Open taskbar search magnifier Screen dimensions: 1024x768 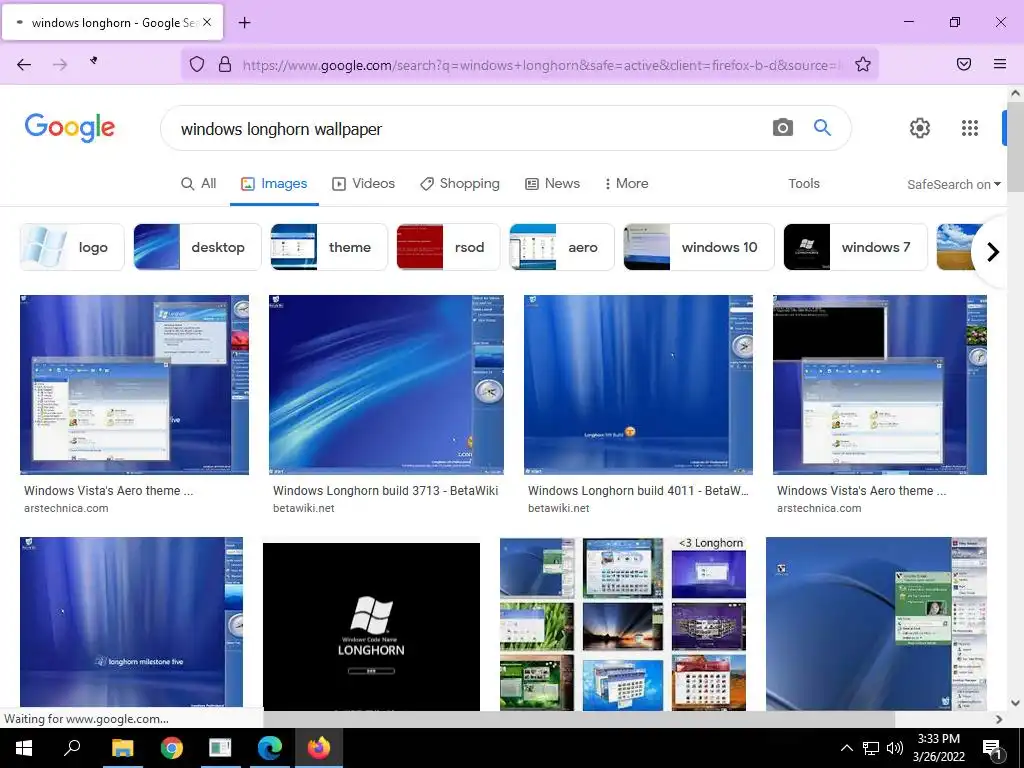[x=72, y=748]
